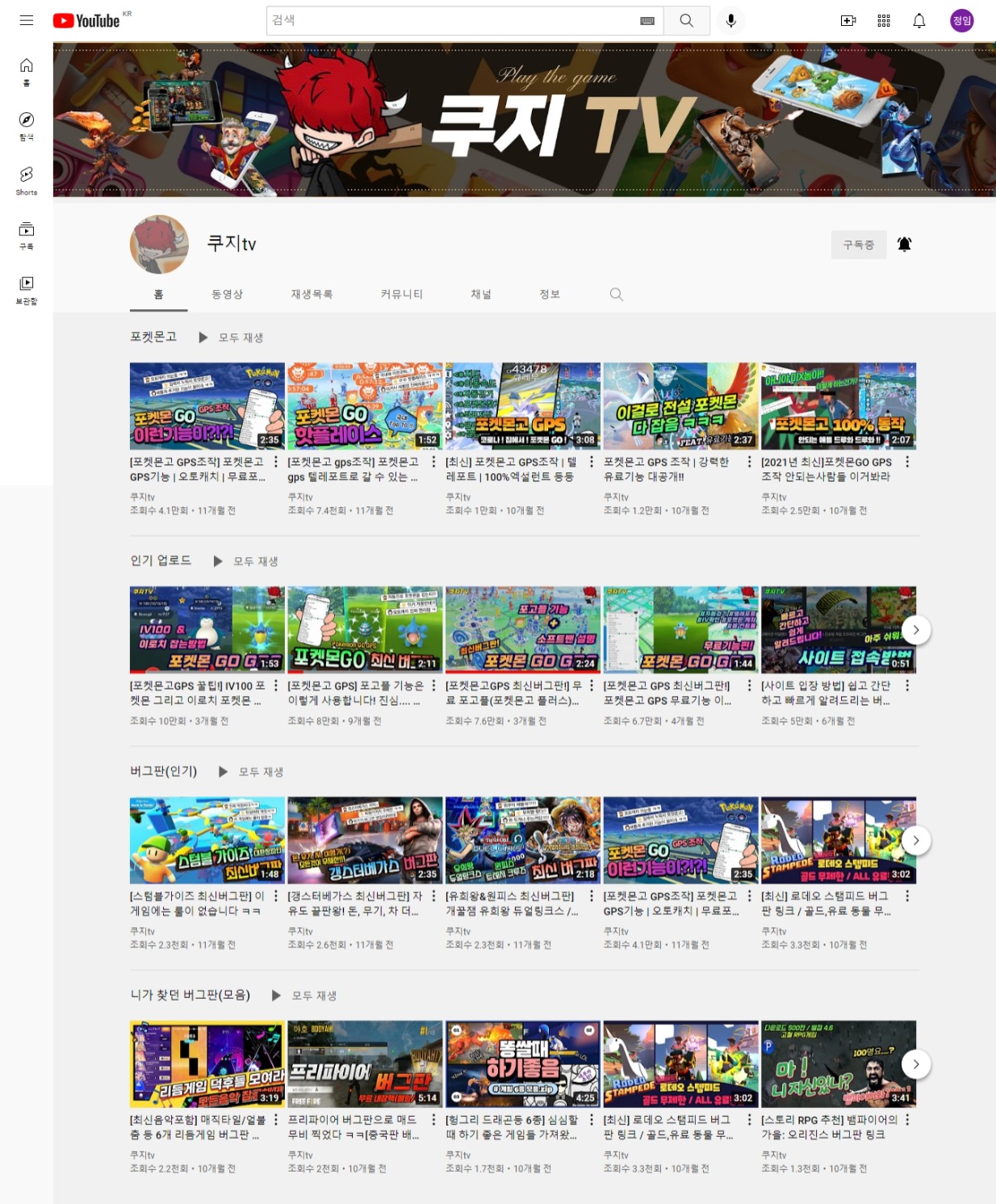Image resolution: width=996 pixels, height=1204 pixels.
Task: Go to Shorts in sidebar
Action: click(27, 180)
